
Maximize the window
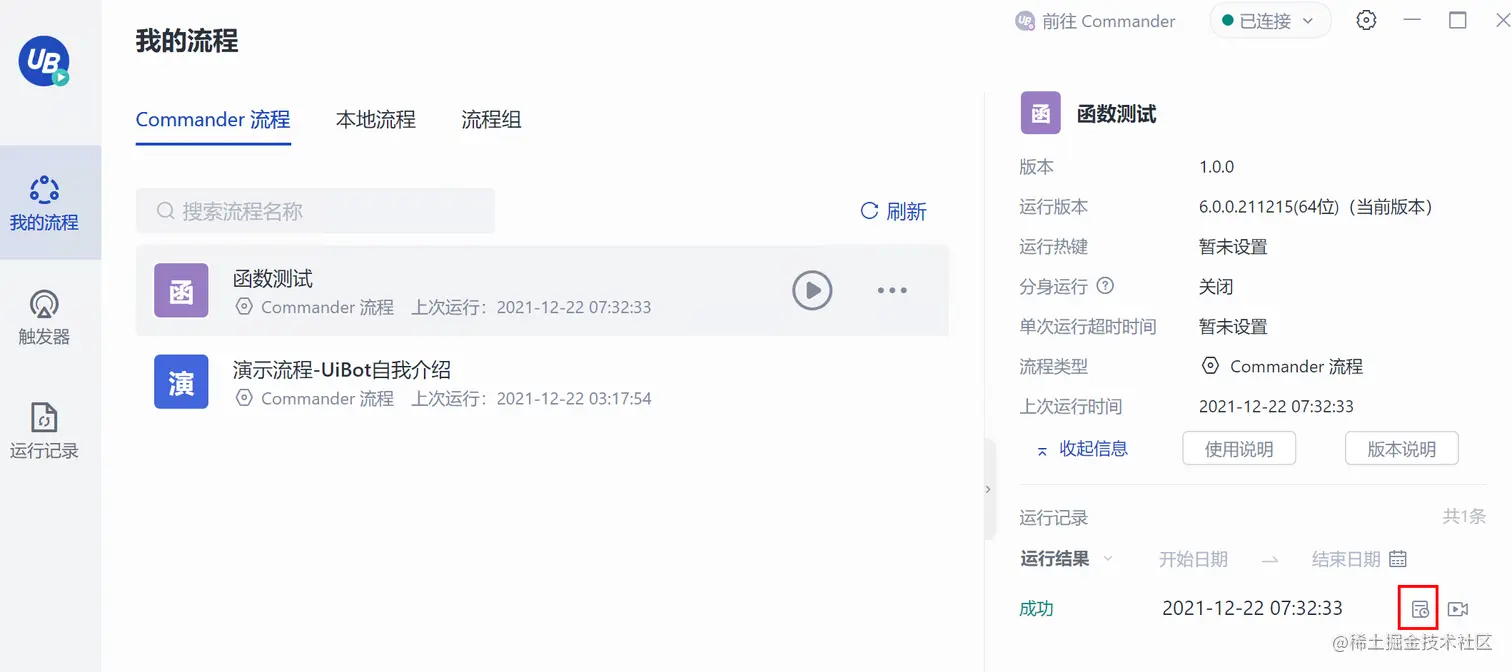(x=1458, y=20)
